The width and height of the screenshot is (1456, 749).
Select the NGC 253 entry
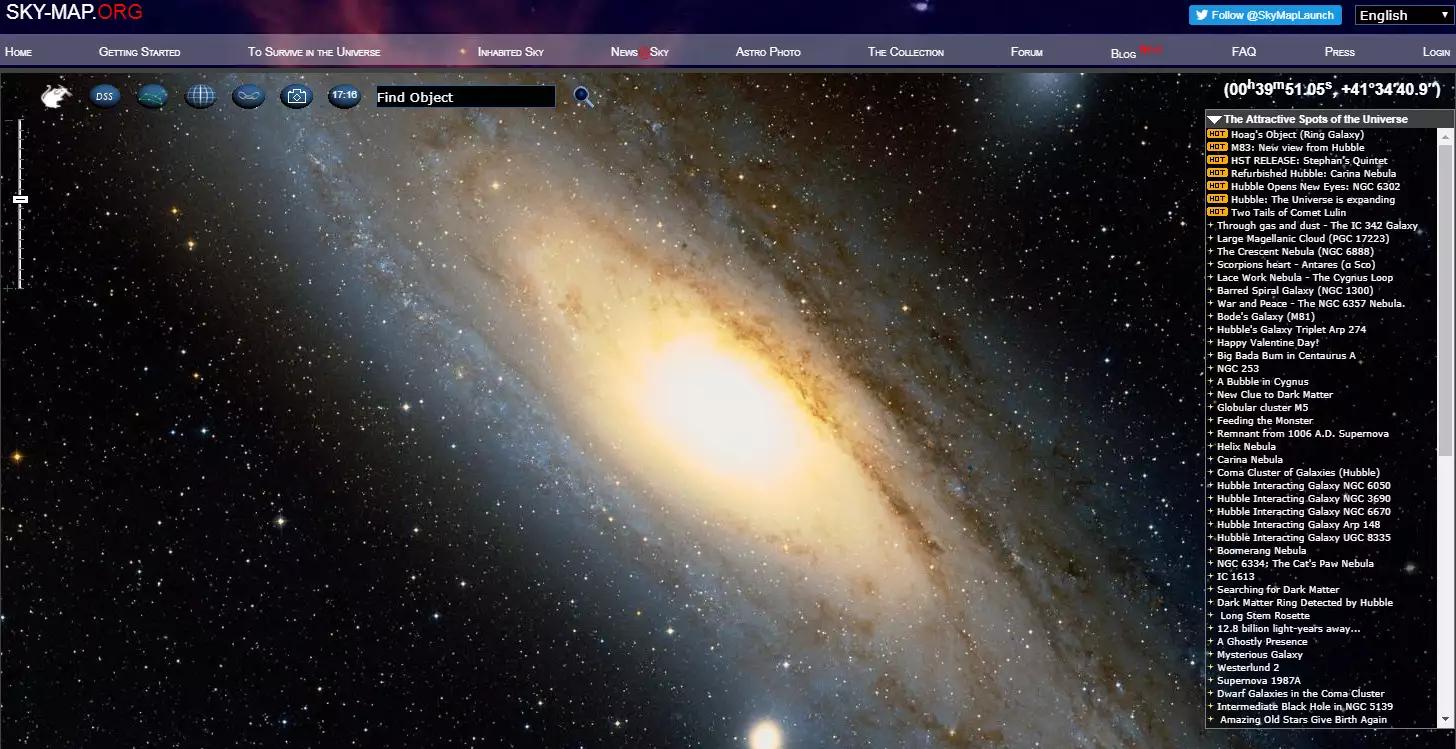tap(1238, 368)
